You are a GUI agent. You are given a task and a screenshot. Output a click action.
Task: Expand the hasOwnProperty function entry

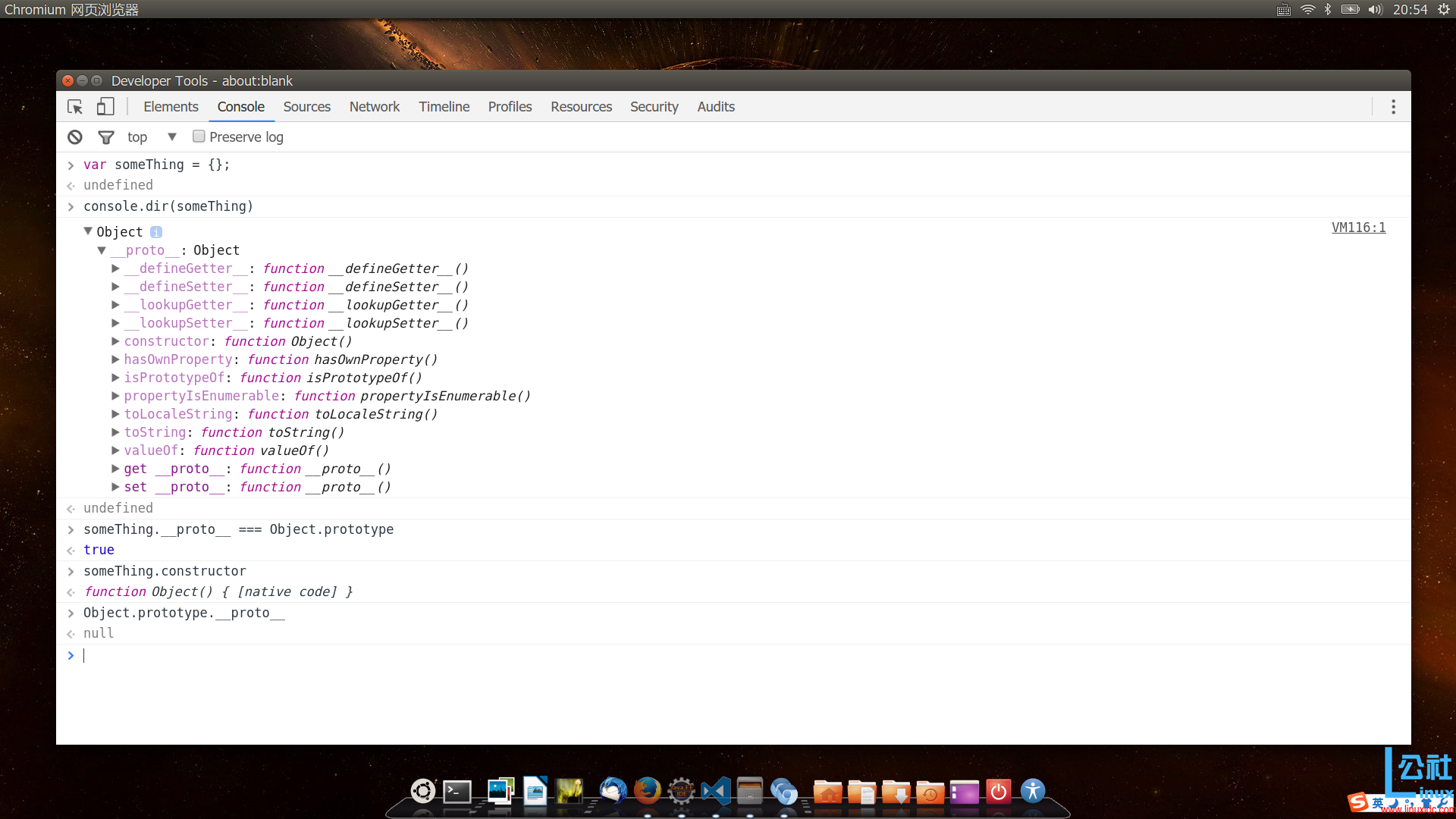coord(115,359)
